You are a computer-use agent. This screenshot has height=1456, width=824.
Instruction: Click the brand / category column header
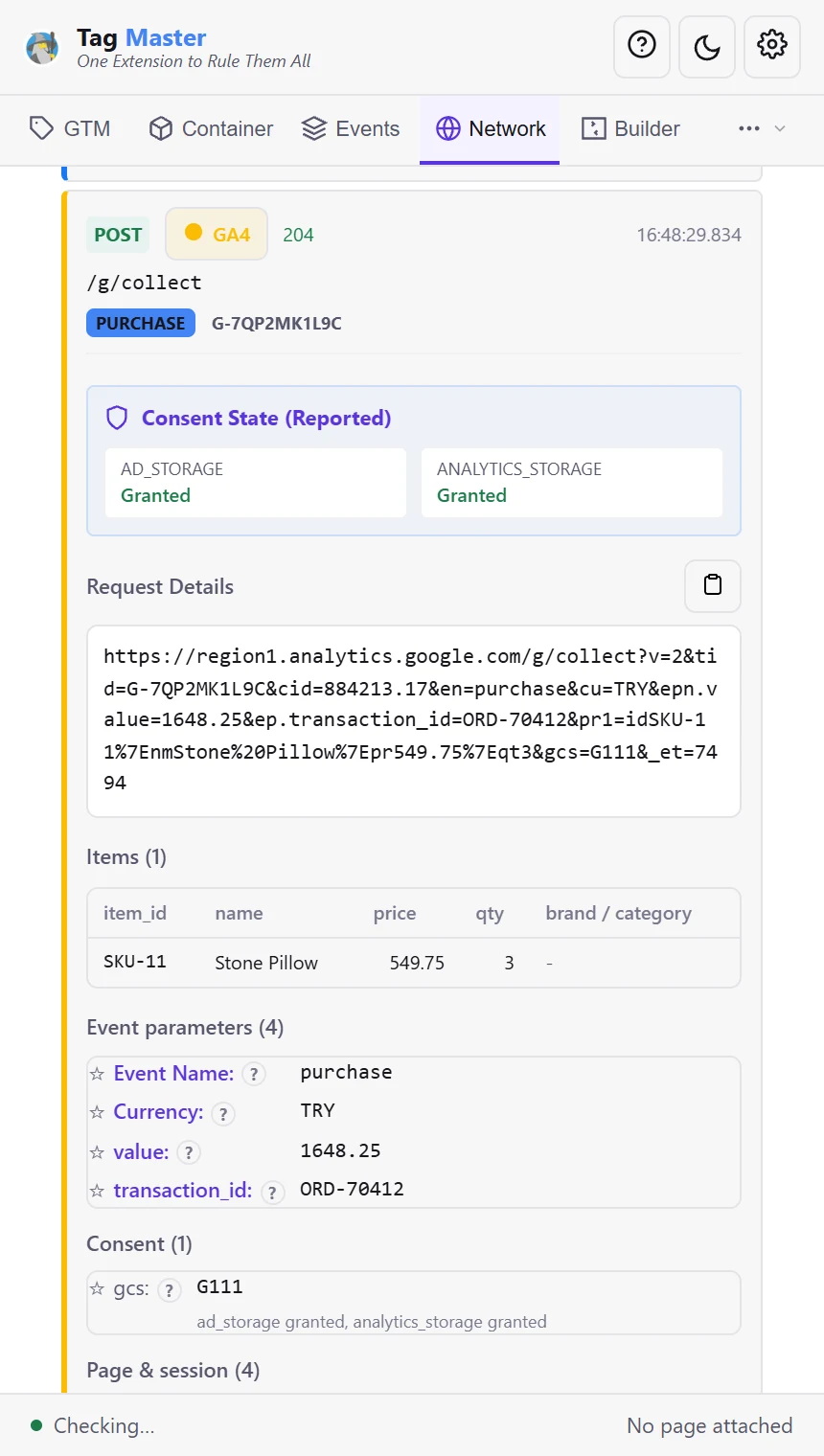(x=618, y=913)
